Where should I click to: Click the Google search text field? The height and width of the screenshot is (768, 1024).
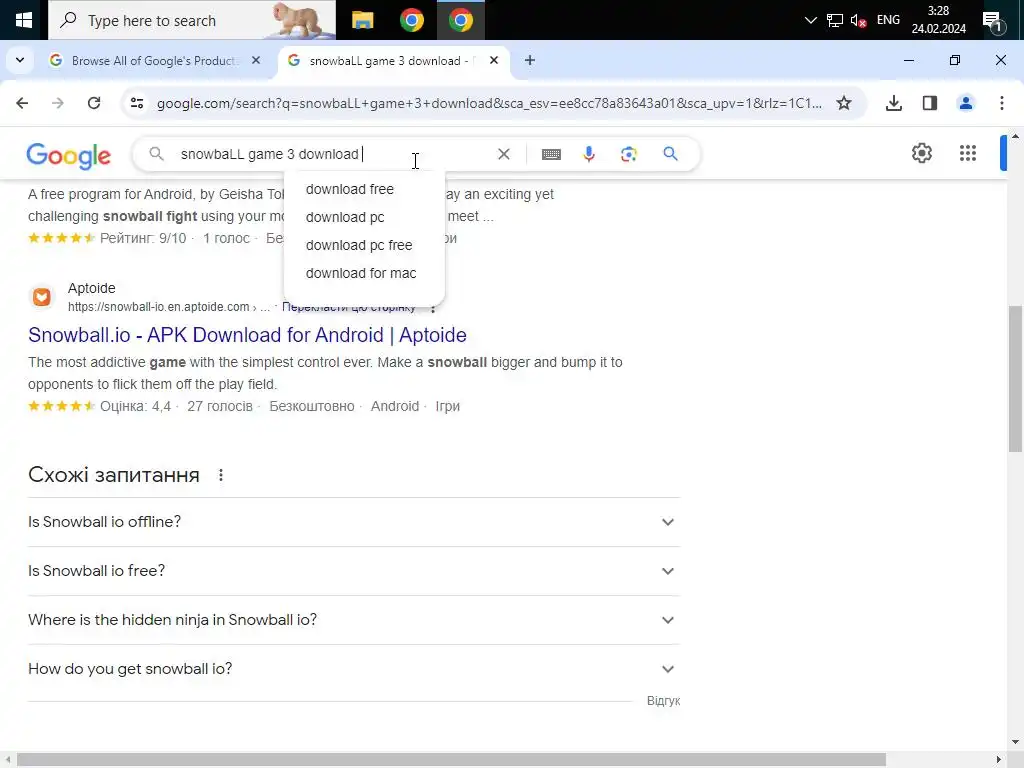(x=333, y=154)
